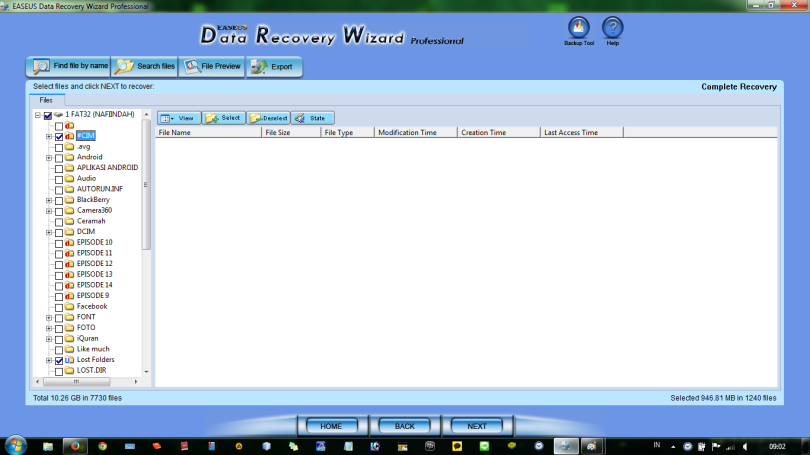Click the Export toolbar button
Image resolution: width=810 pixels, height=455 pixels.
coord(274,67)
